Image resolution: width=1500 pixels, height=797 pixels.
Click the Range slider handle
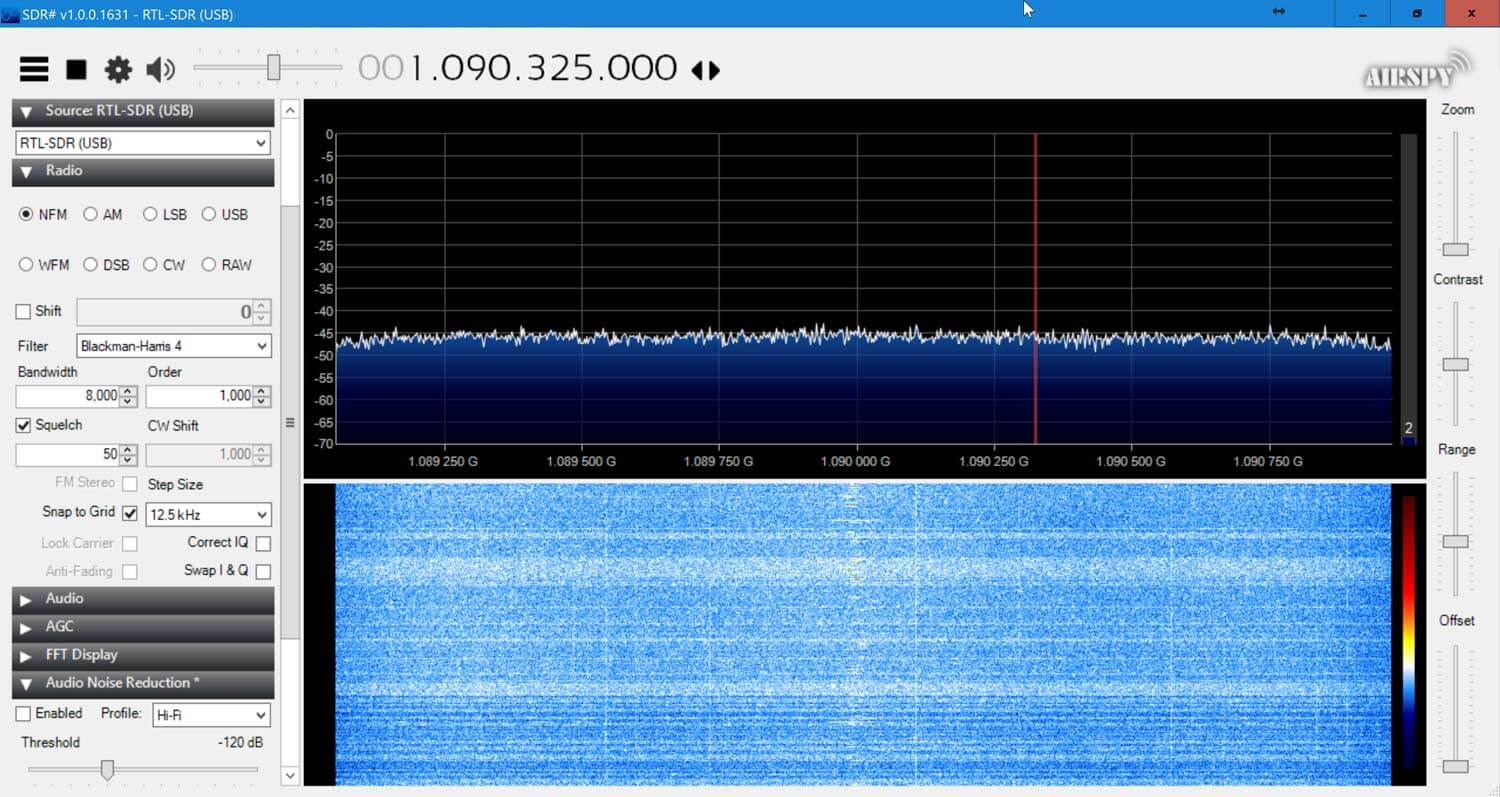pos(1456,541)
